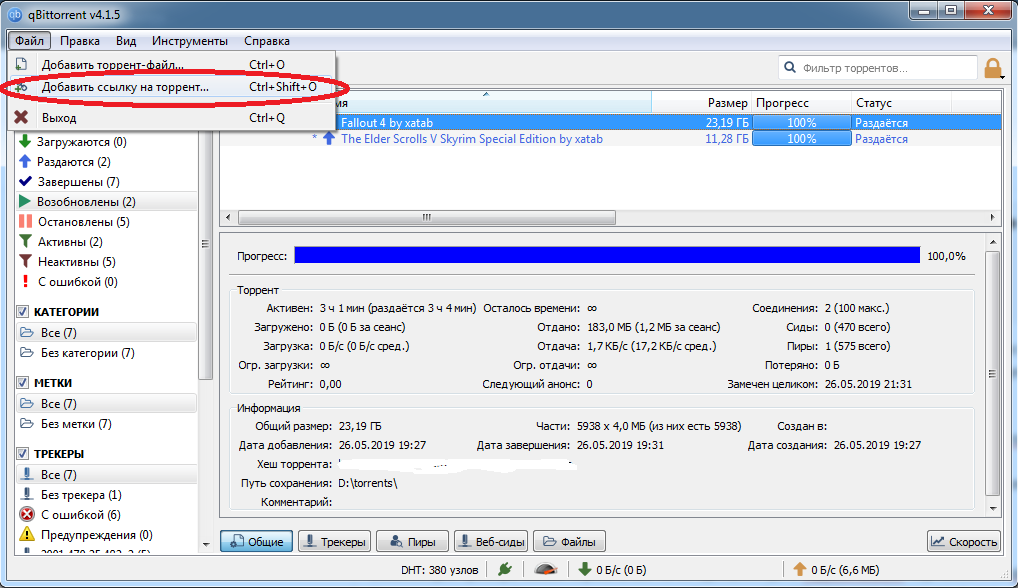1018x588 pixels.
Task: Click the orange upload speed arrow
Action: [800, 570]
